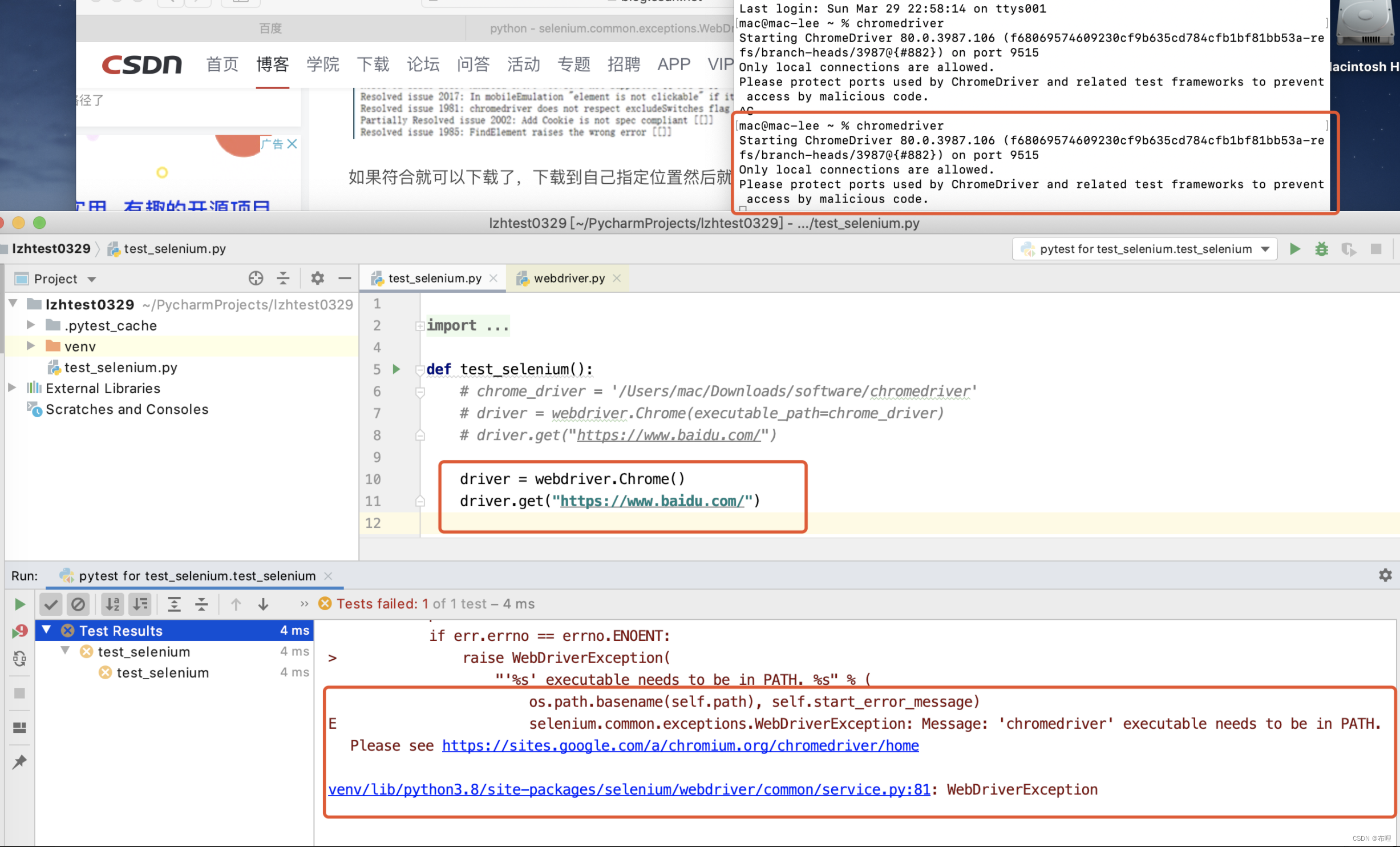The width and height of the screenshot is (1400, 847).
Task: Collapse all in Project panel
Action: tap(283, 278)
